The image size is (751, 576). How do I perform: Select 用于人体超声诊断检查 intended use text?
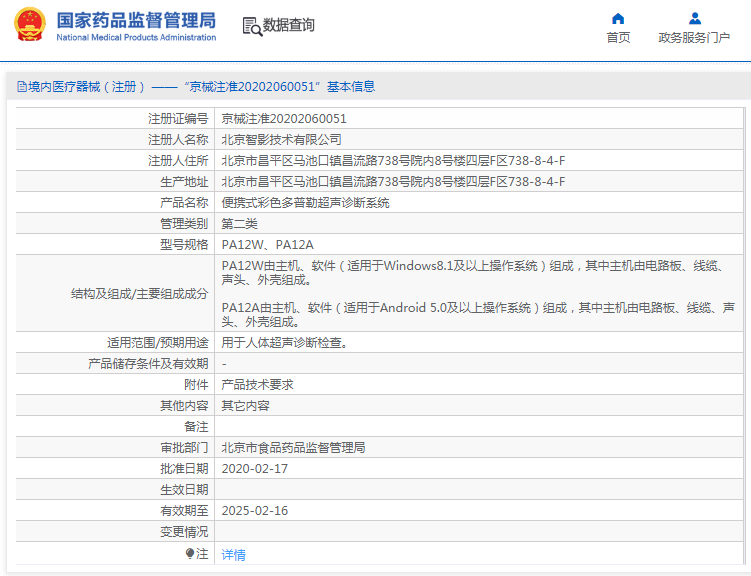pyautogui.click(x=284, y=343)
